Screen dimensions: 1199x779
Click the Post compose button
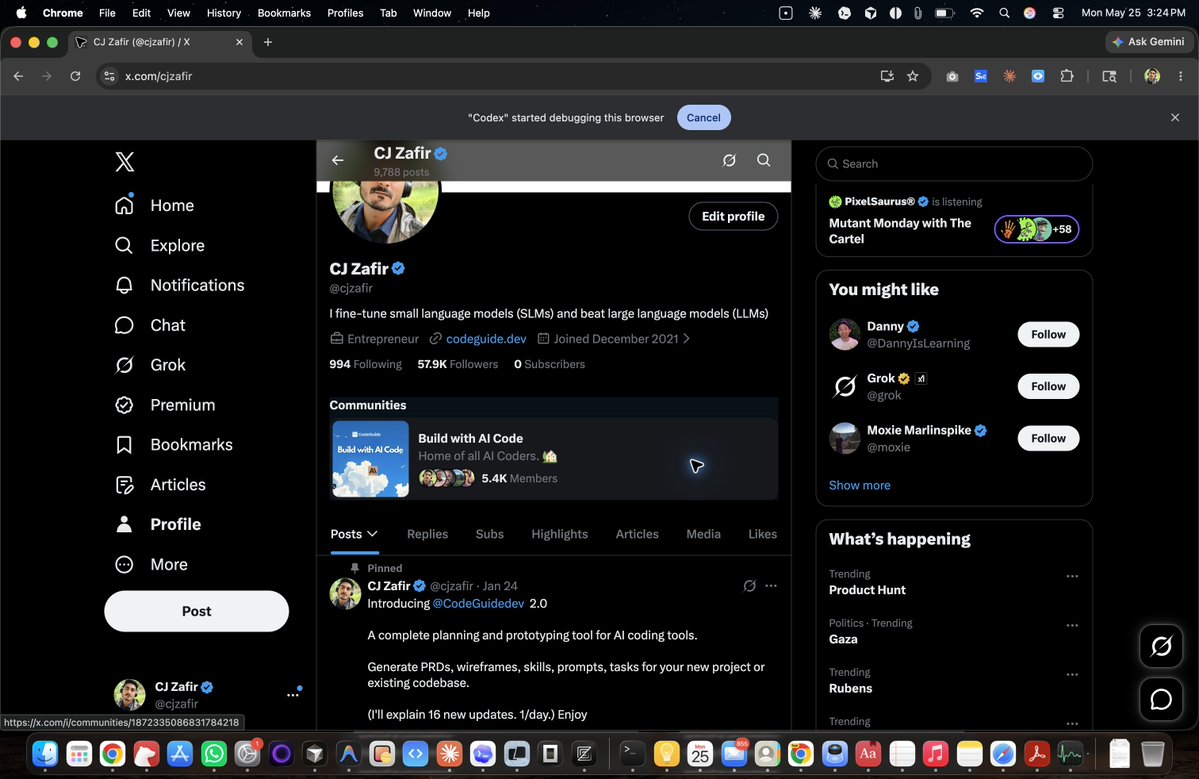(x=197, y=611)
